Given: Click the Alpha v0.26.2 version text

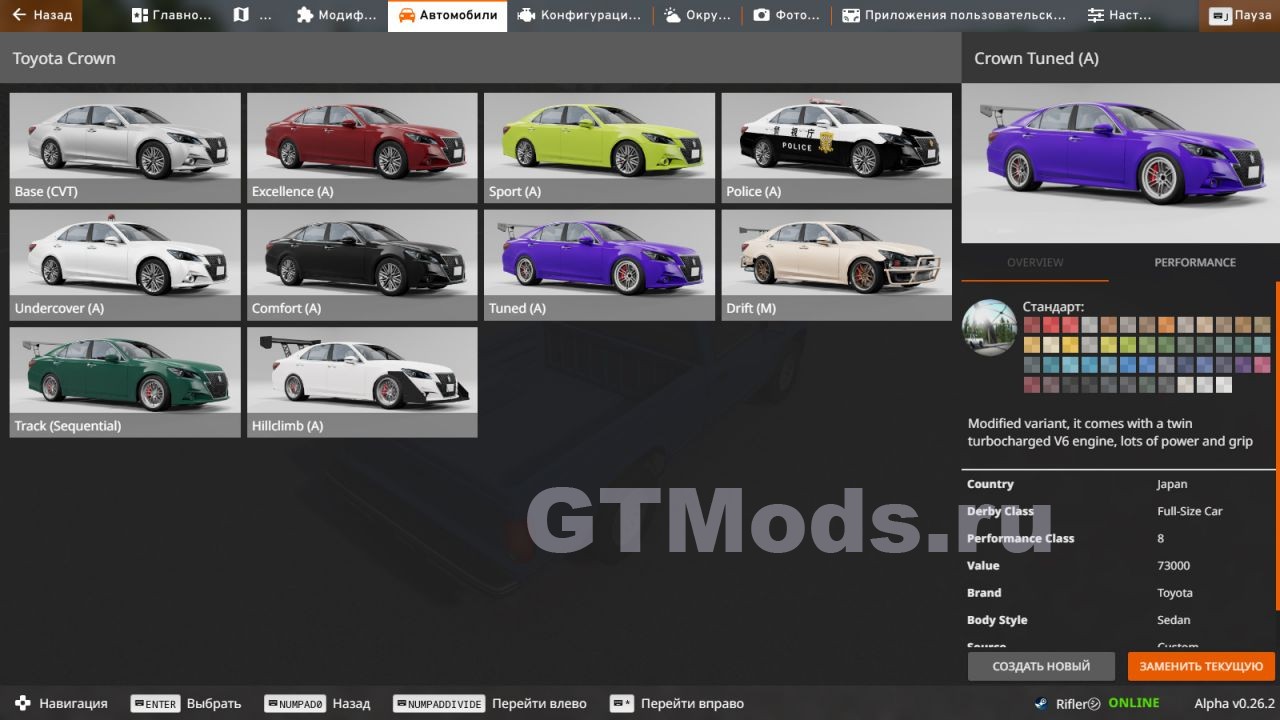Looking at the screenshot, I should 1235,703.
